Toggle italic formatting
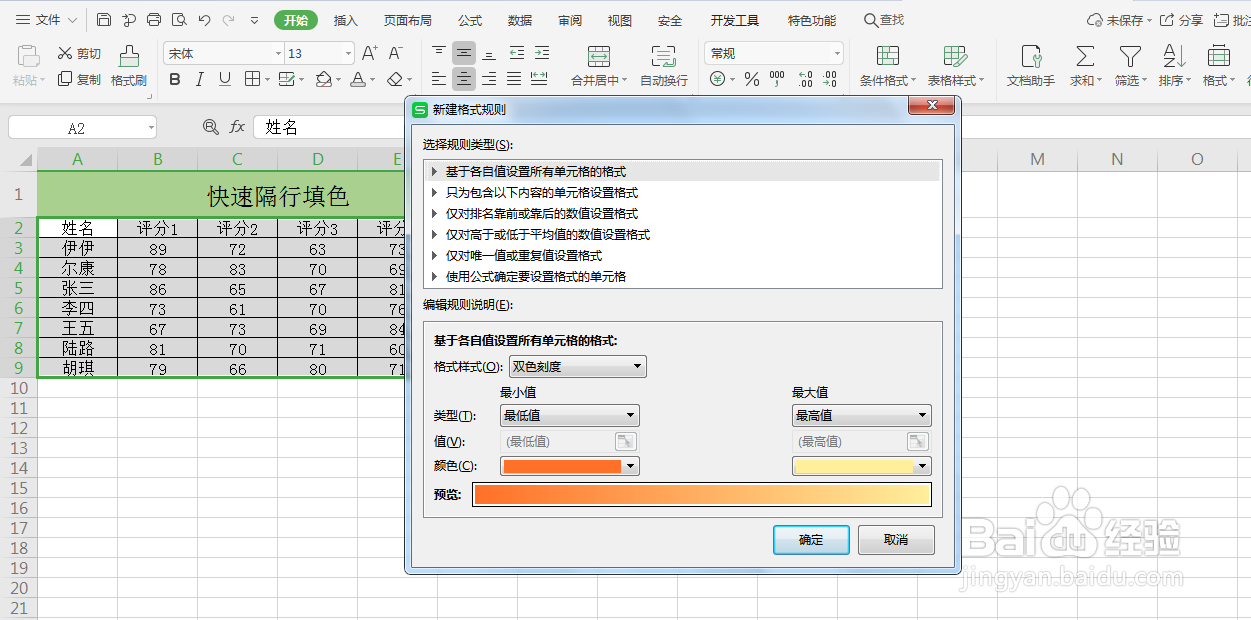The image size is (1251, 620). pyautogui.click(x=199, y=78)
